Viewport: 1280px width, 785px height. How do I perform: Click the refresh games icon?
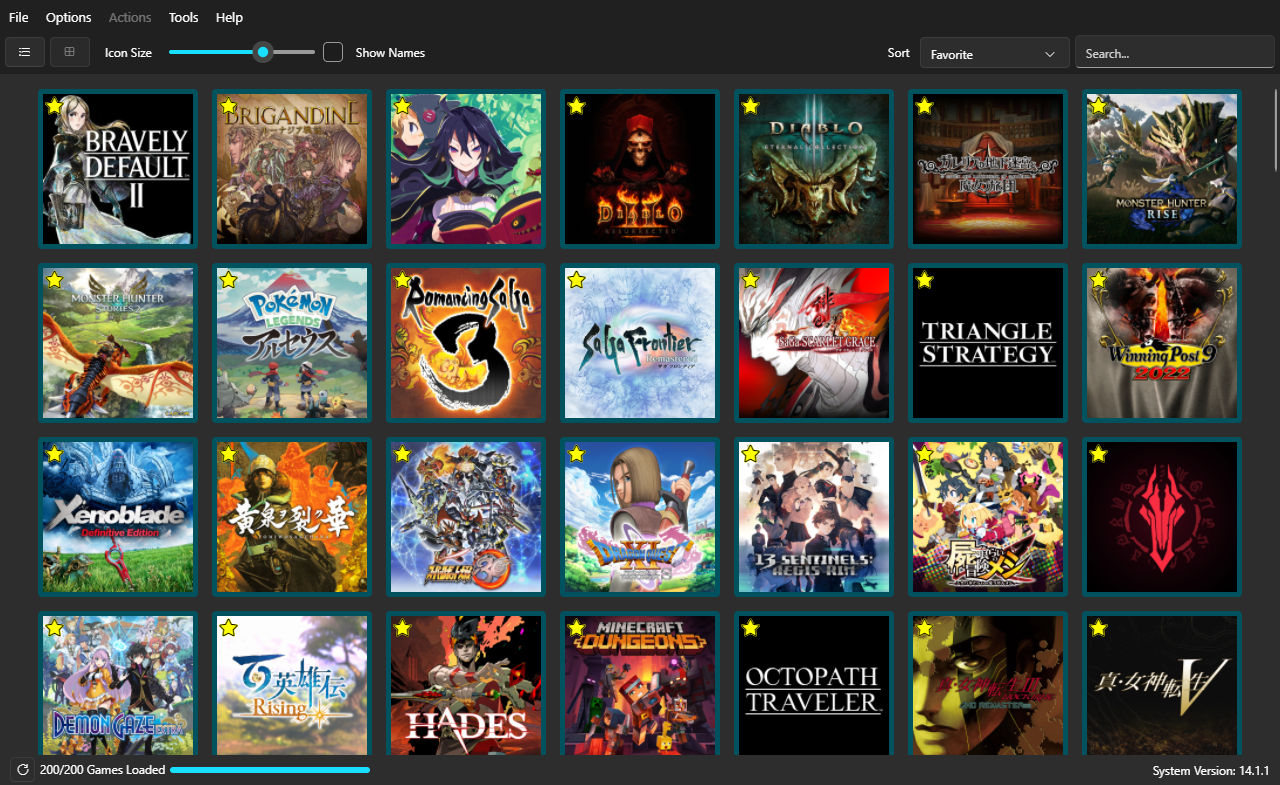23,770
